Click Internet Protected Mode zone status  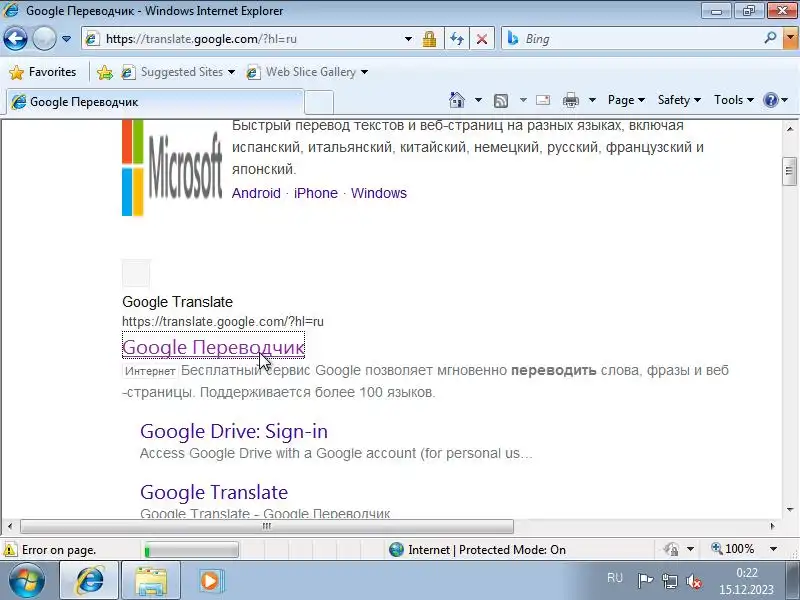point(477,549)
